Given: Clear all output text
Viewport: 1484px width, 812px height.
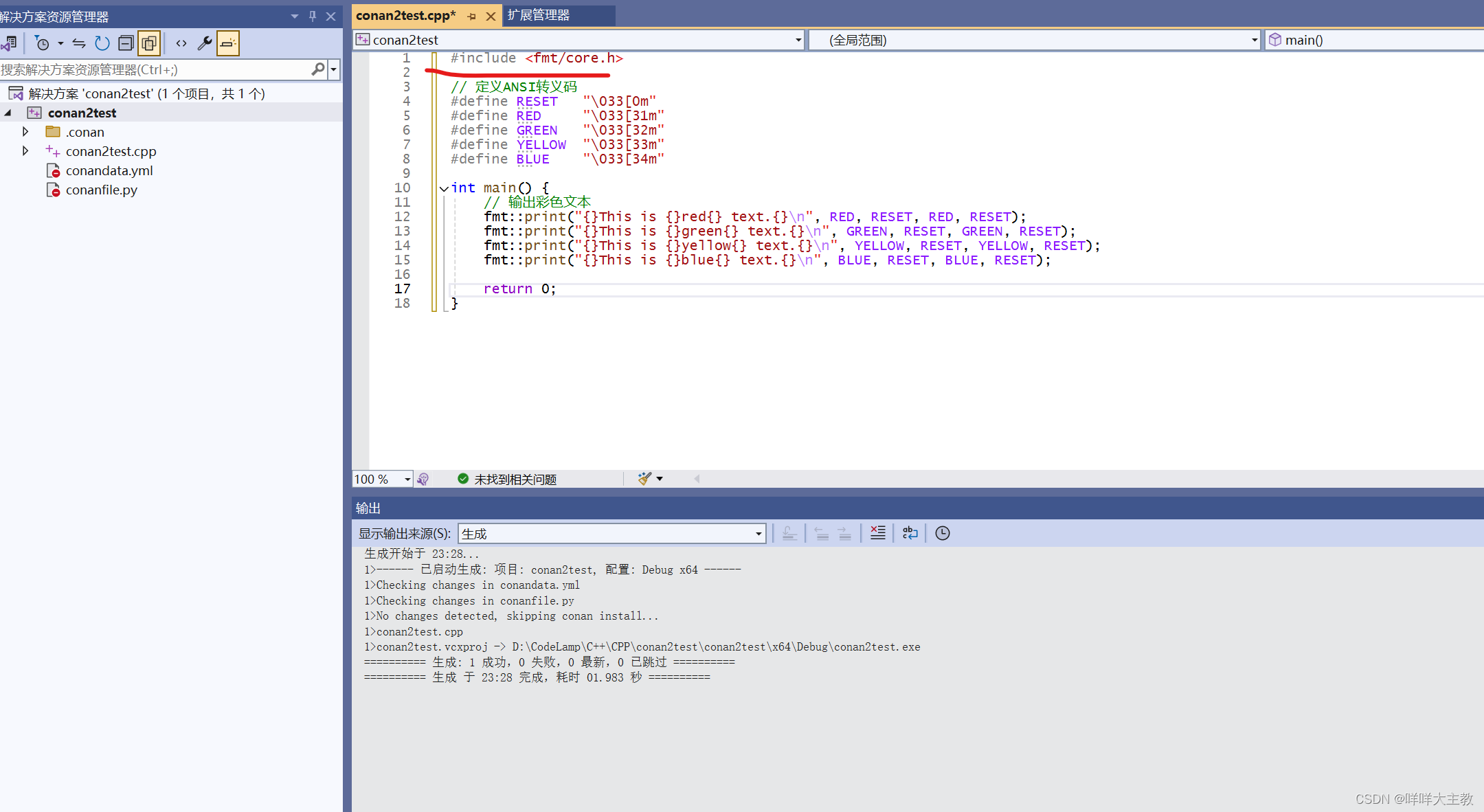Looking at the screenshot, I should 878,533.
